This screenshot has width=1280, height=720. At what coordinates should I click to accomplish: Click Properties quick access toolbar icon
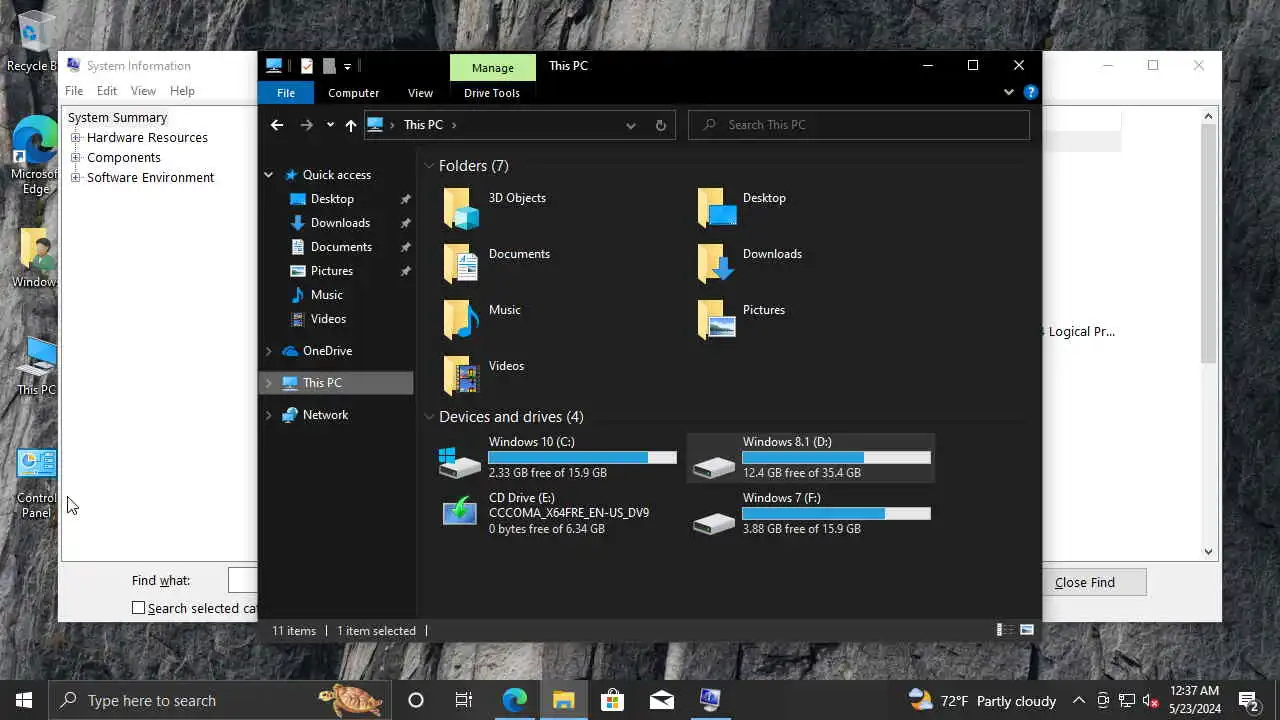point(307,66)
